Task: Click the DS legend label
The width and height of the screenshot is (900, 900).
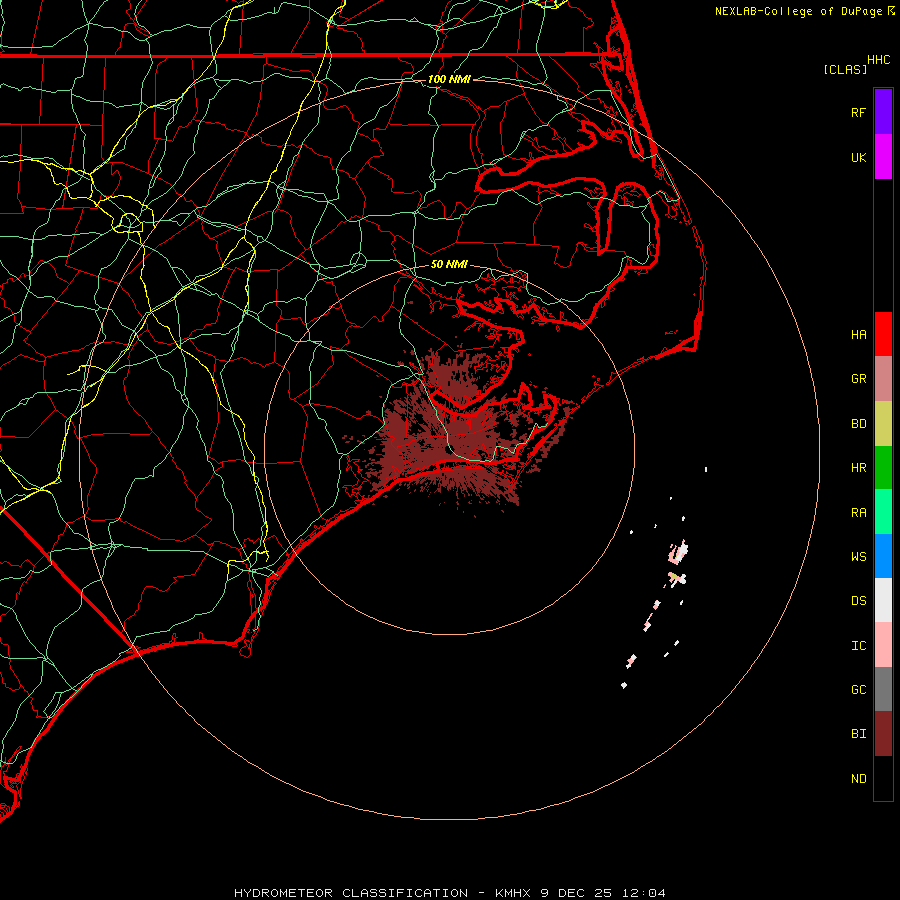Action: [x=858, y=601]
